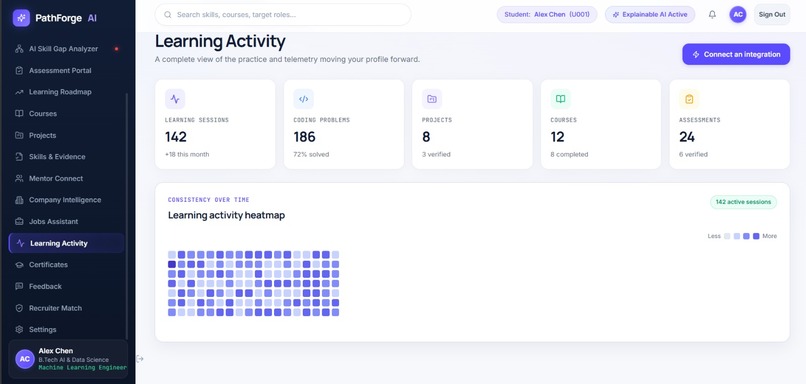The height and width of the screenshot is (384, 806).
Task: Click the lightest legend swatch beside Less
Action: [727, 236]
